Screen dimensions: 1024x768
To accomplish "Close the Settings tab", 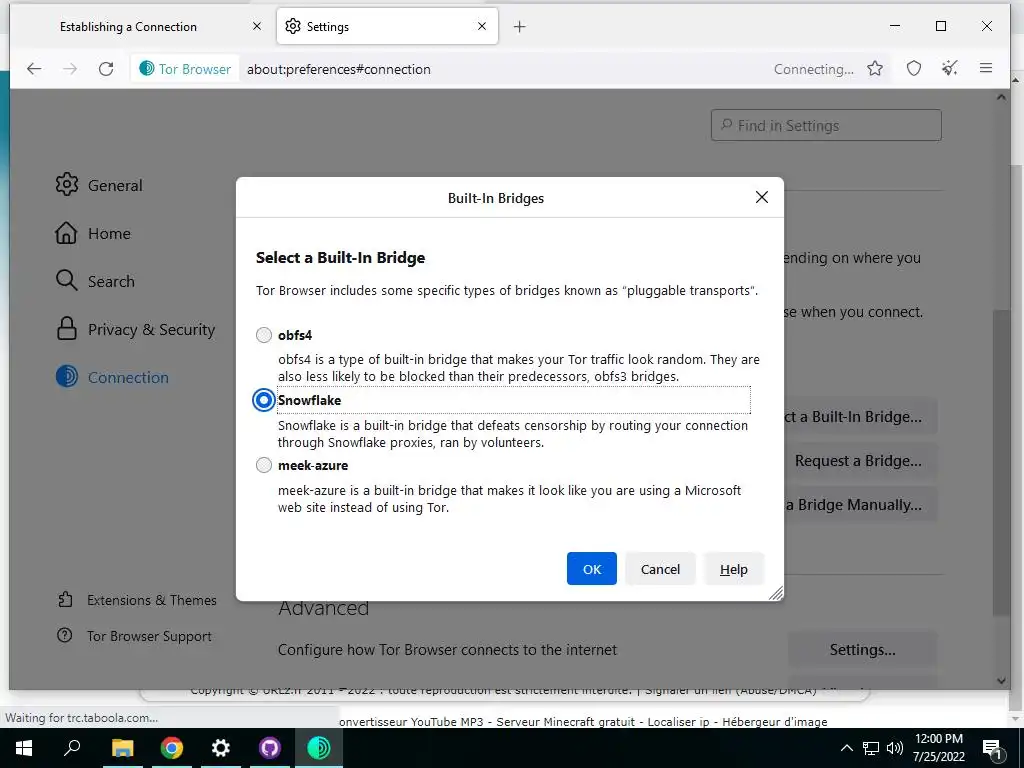I will click(x=482, y=26).
